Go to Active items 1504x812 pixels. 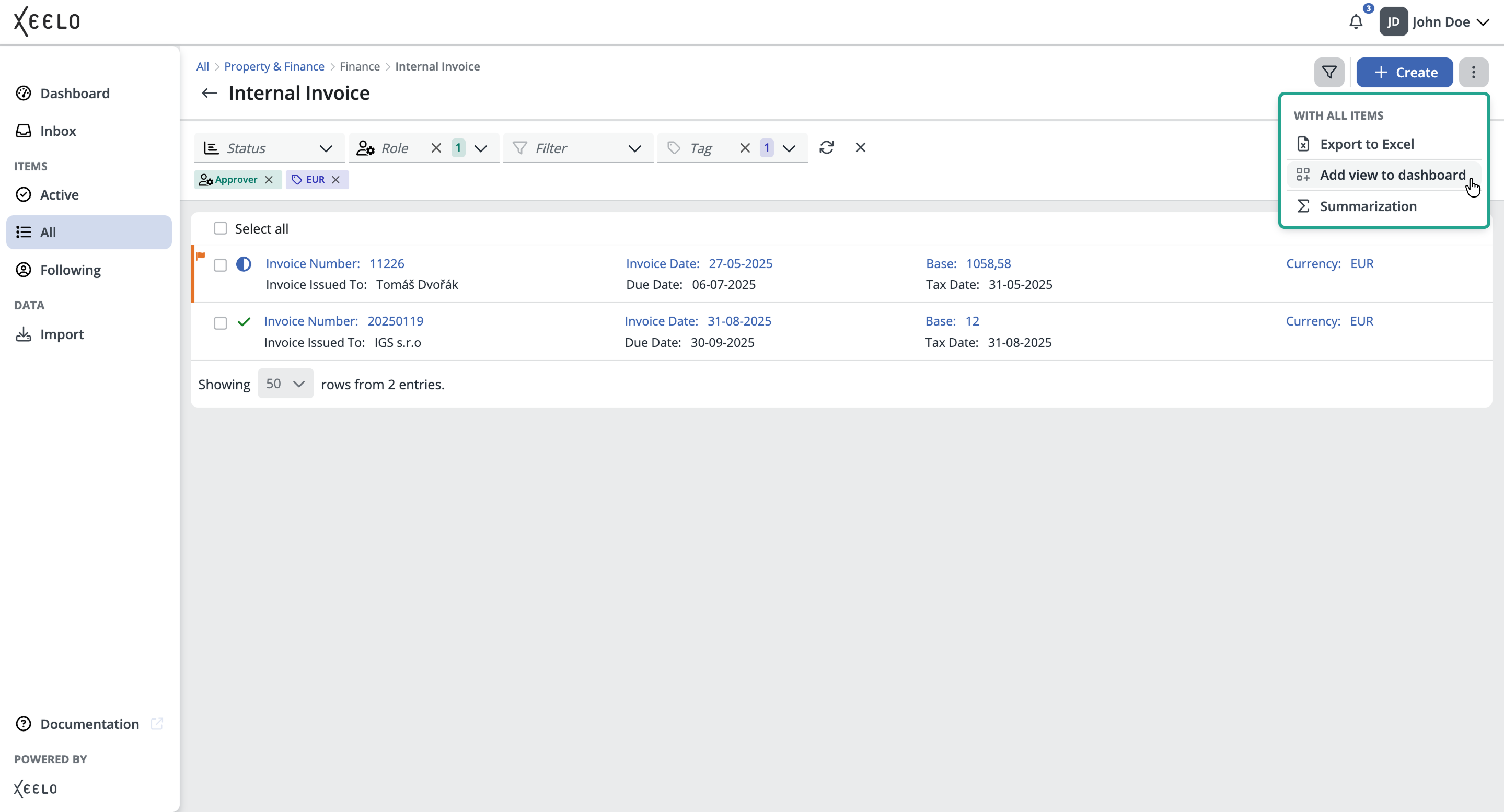pyautogui.click(x=89, y=194)
